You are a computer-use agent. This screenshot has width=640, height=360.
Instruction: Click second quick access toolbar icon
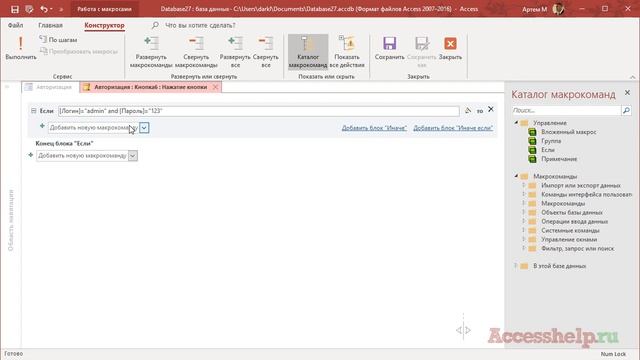pyautogui.click(x=29, y=9)
